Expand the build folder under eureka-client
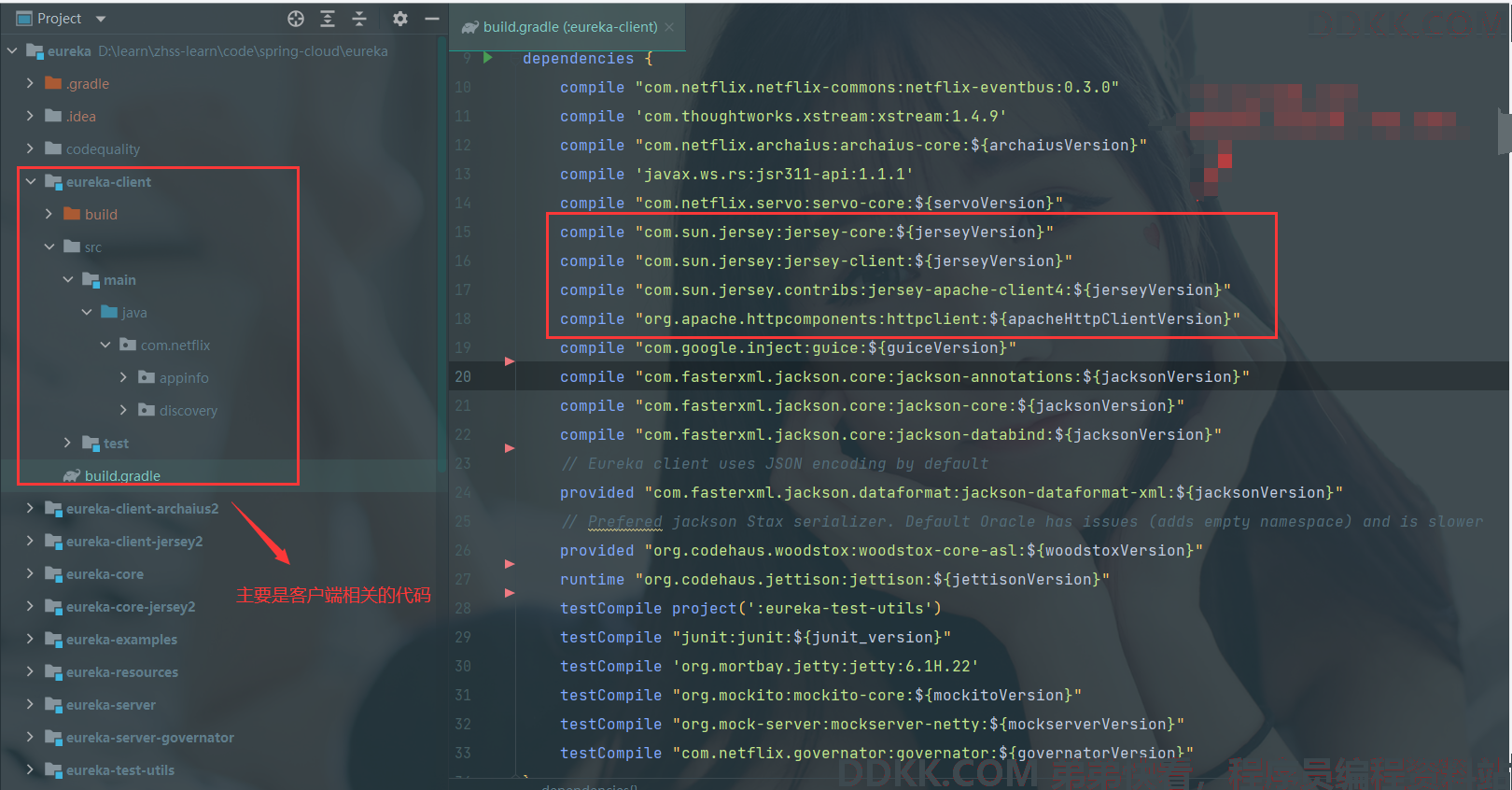Image resolution: width=1512 pixels, height=790 pixels. tap(49, 215)
